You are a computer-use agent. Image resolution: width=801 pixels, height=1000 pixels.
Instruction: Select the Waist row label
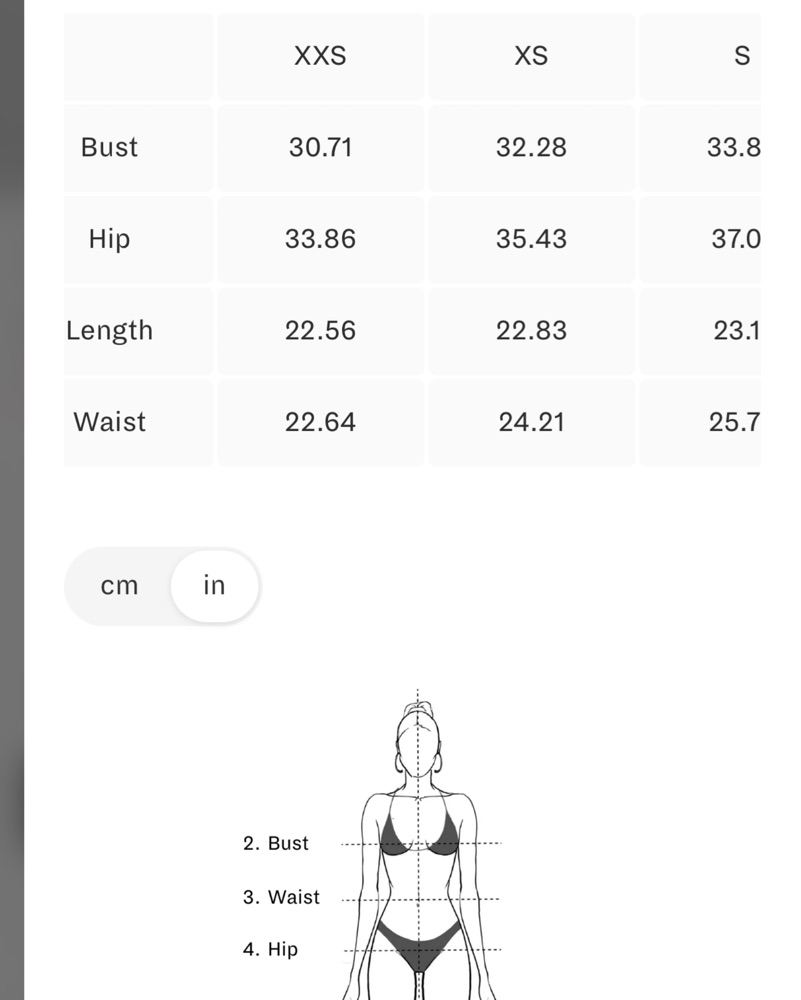point(109,422)
